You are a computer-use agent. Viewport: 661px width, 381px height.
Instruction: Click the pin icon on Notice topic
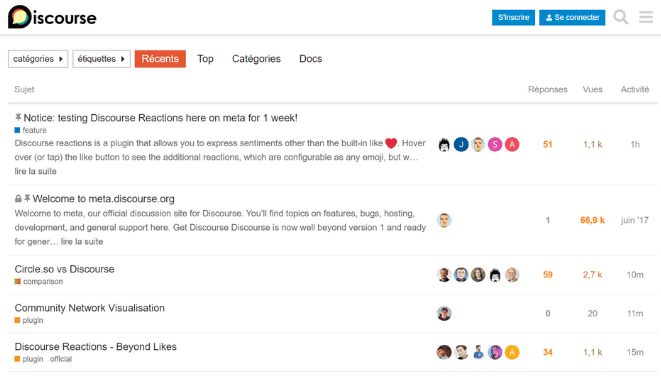click(x=18, y=118)
